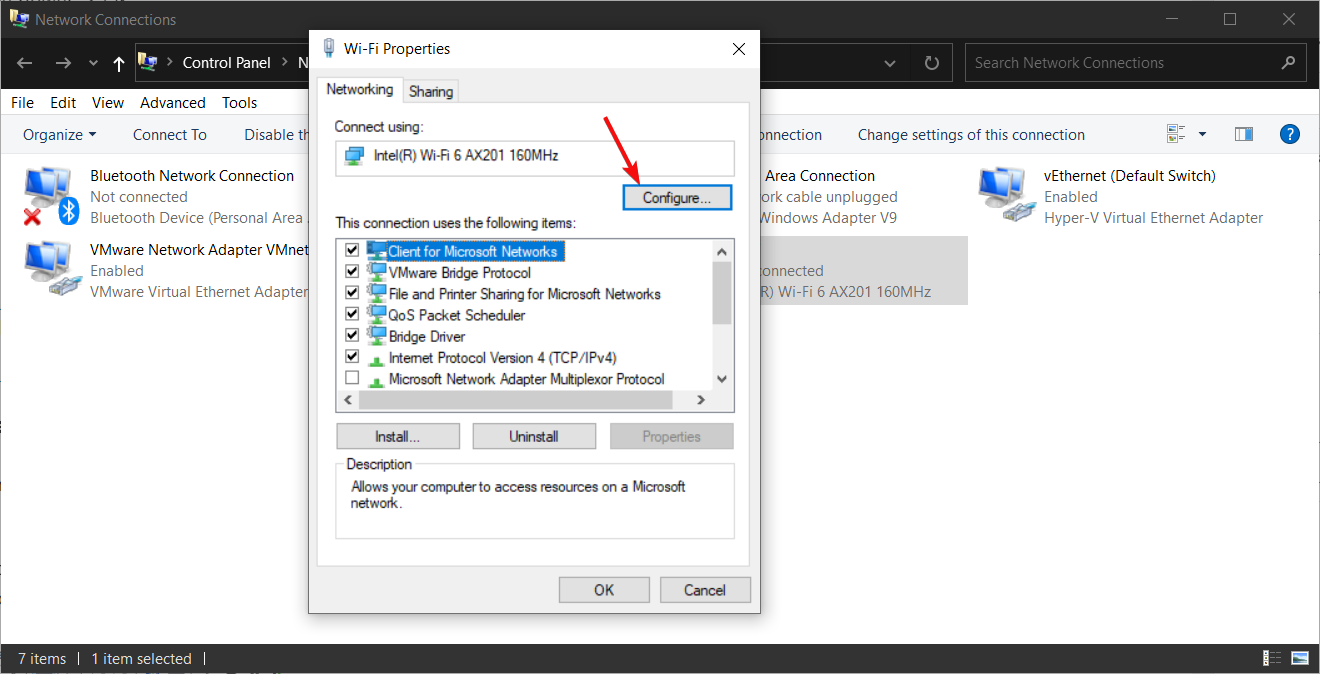
Task: Click the Bridge Driver item icon
Action: [x=376, y=334]
